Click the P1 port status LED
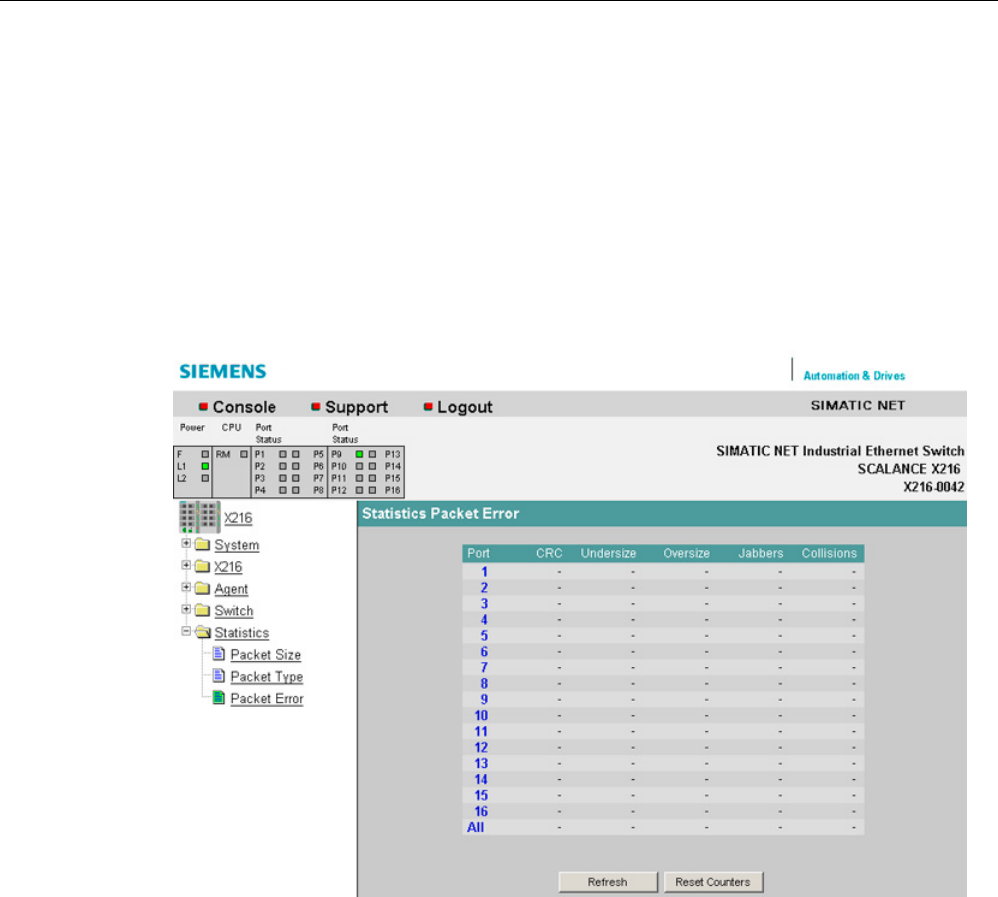This screenshot has height=897, width=998. (283, 454)
